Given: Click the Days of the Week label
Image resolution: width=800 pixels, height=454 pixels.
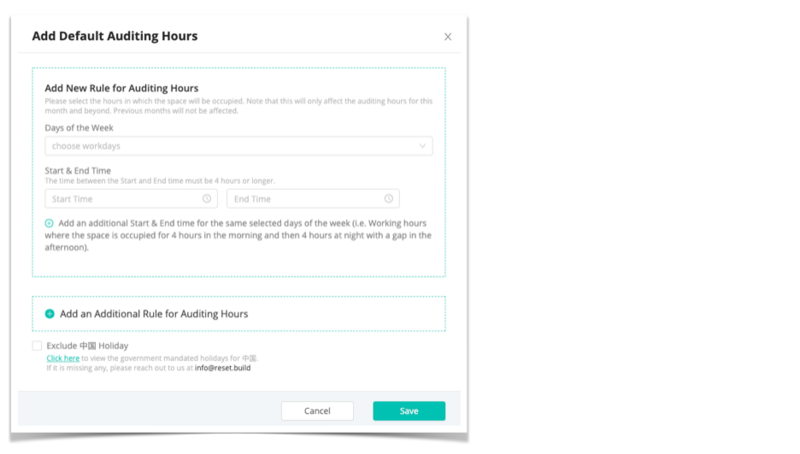Looking at the screenshot, I should [79, 128].
